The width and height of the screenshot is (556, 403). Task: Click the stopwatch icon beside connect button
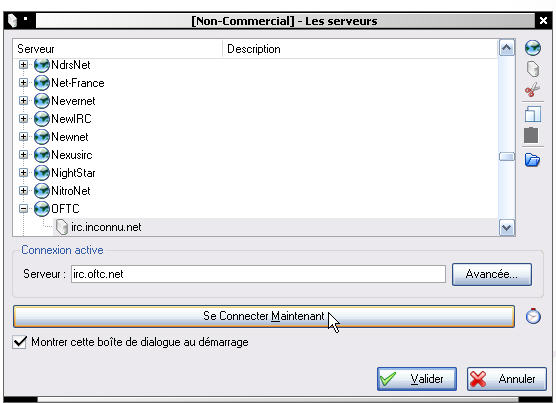coord(533,316)
